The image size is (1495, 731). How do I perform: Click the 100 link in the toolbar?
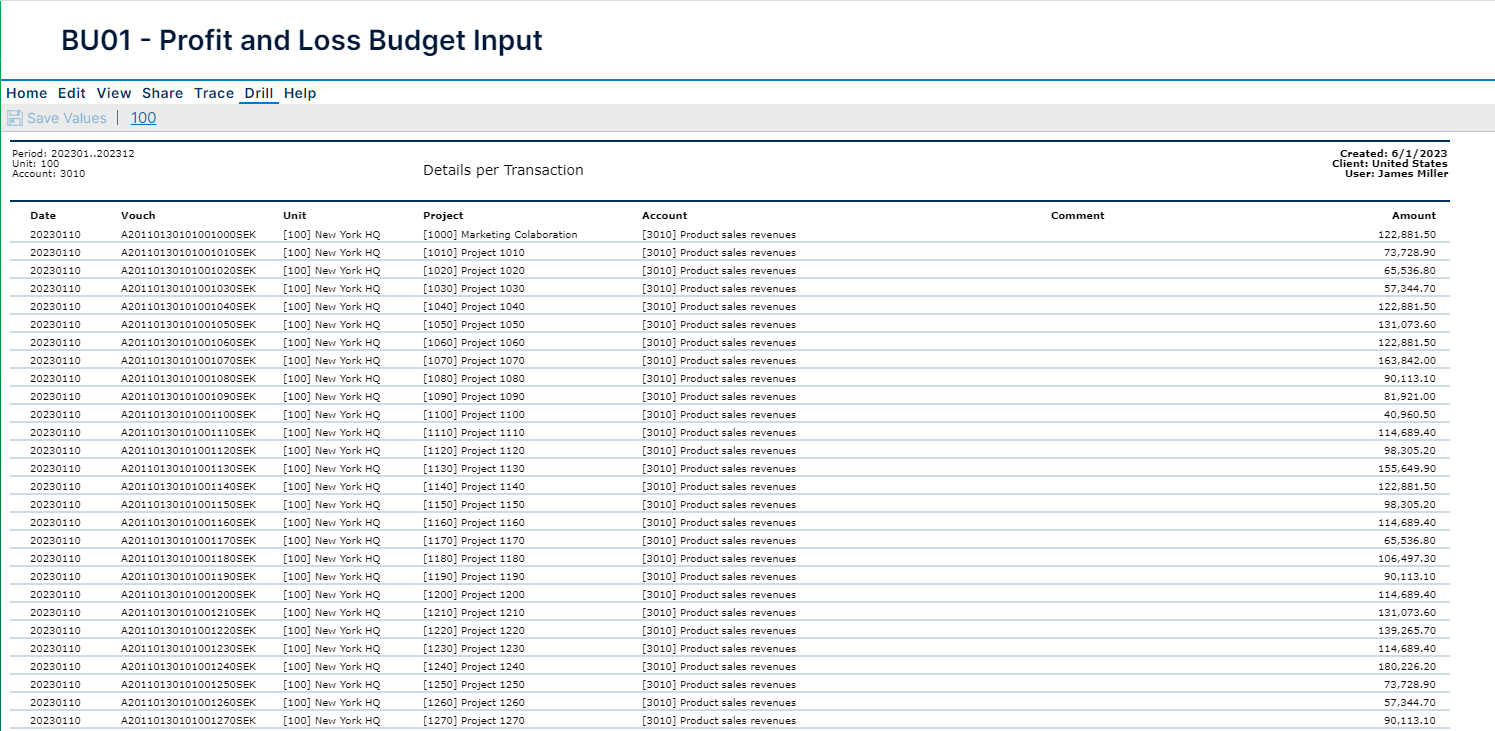143,117
